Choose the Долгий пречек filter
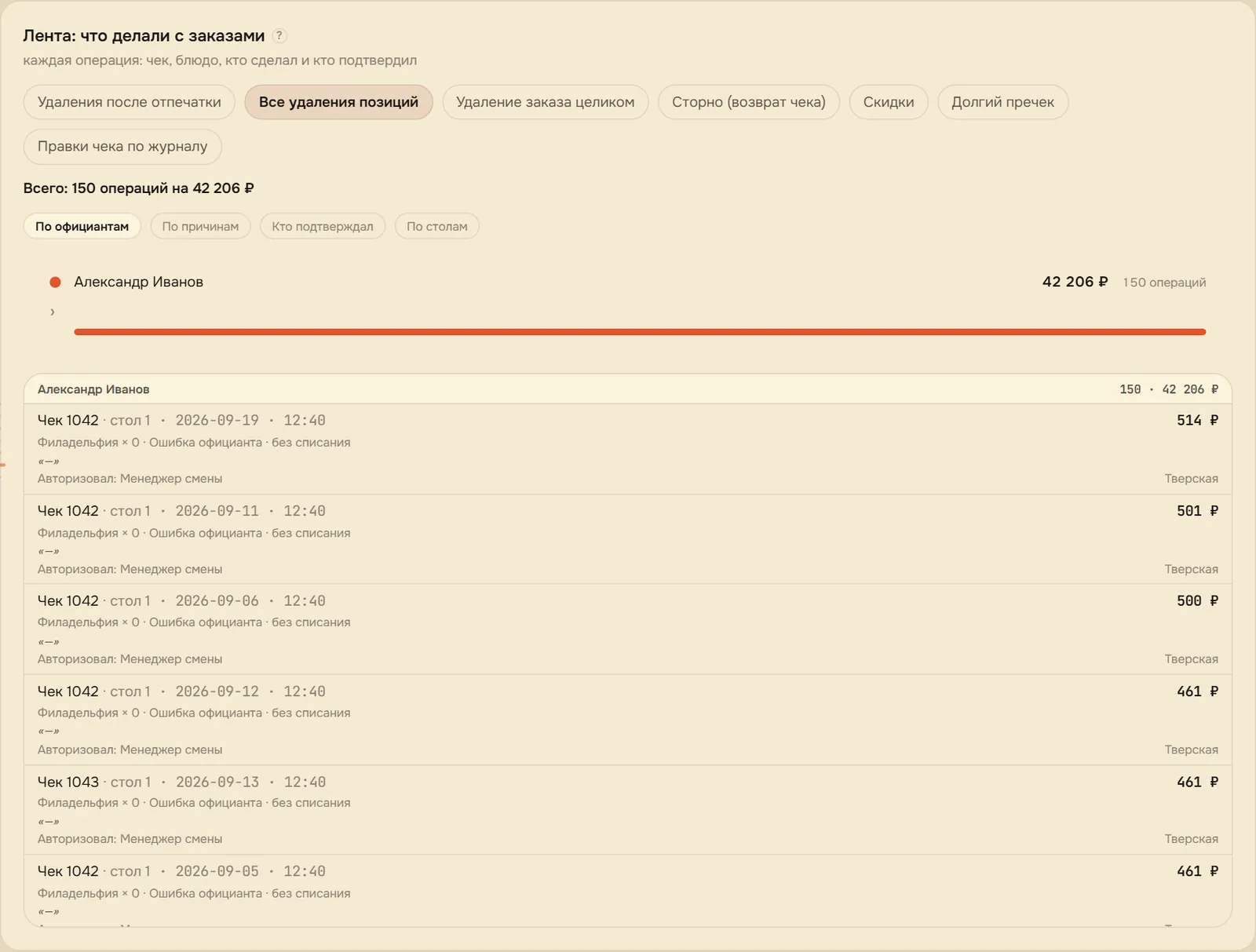This screenshot has height=952, width=1256. click(1003, 102)
